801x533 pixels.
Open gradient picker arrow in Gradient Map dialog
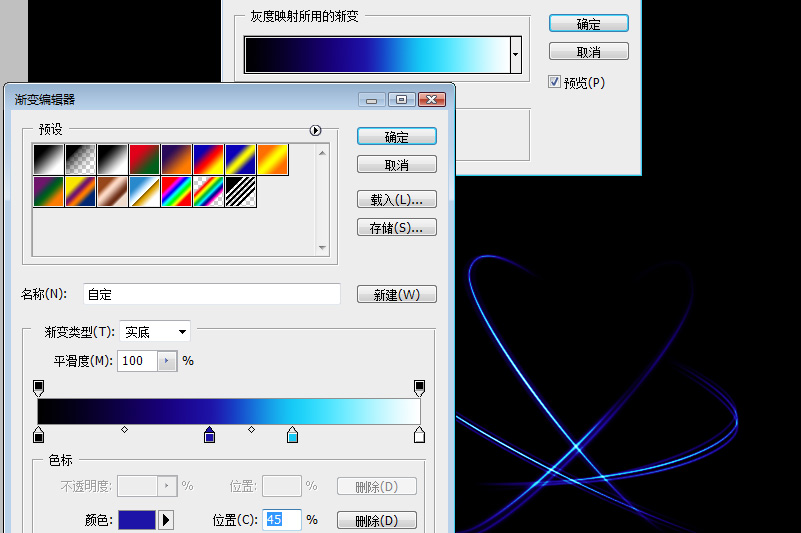tap(515, 55)
